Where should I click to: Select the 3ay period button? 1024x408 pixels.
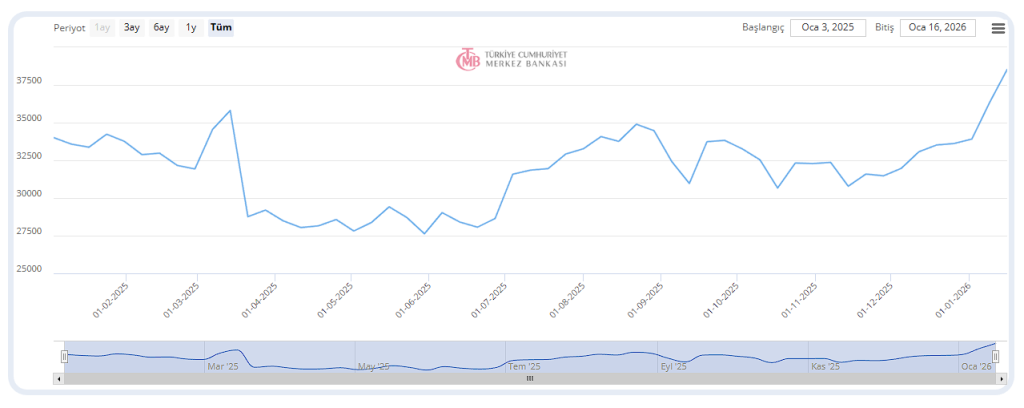click(x=132, y=28)
